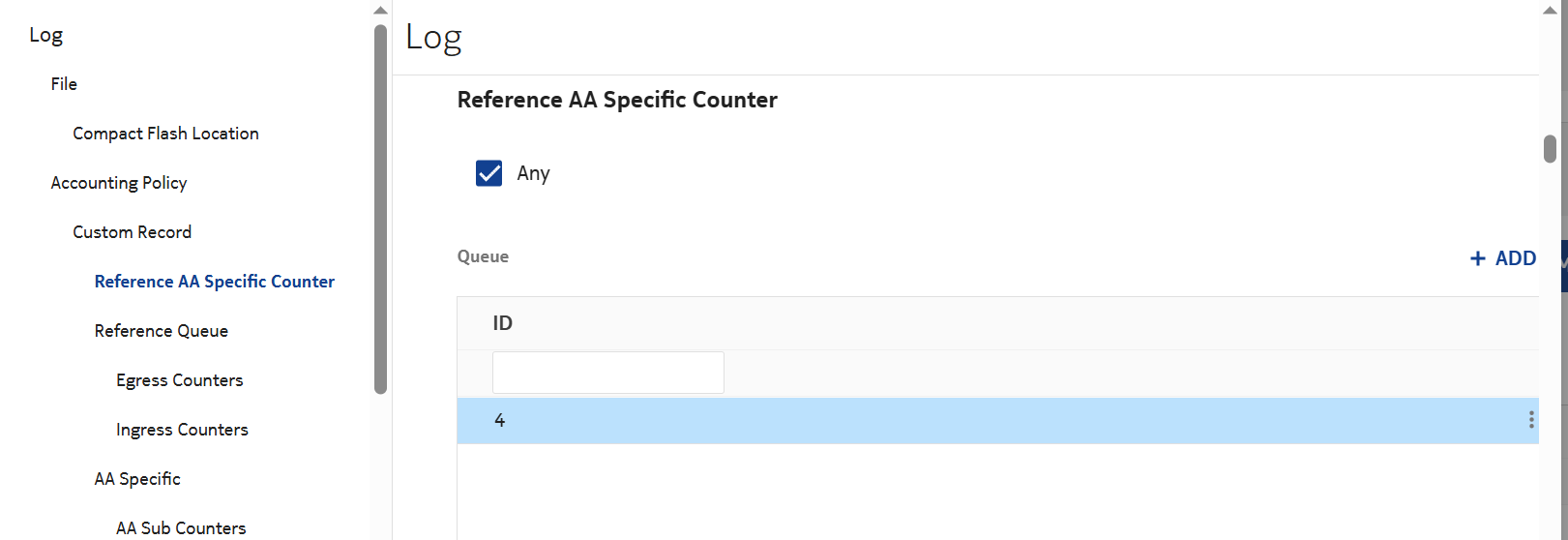The height and width of the screenshot is (540, 1568).
Task: Click the plus ADD button for Queue
Action: [x=1503, y=258]
